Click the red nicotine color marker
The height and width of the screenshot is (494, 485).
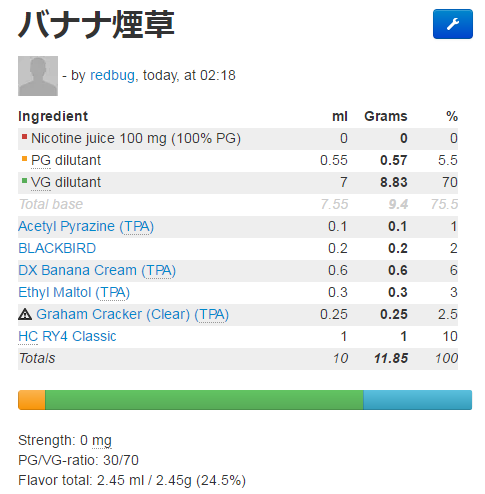[24, 137]
